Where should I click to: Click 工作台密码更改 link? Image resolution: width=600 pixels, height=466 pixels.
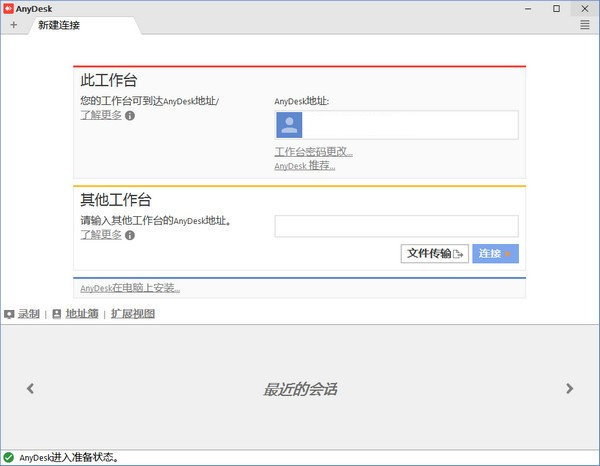tap(314, 152)
